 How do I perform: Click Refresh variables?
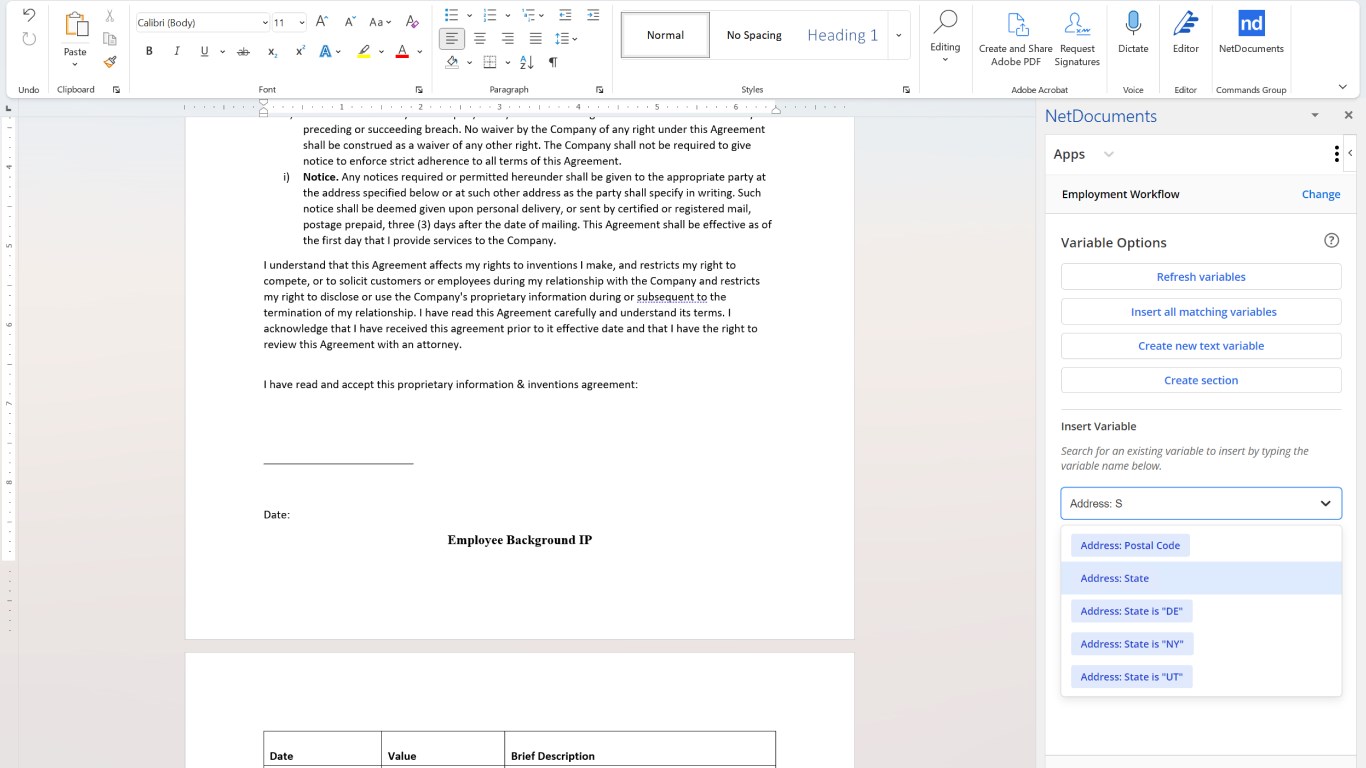click(1201, 277)
